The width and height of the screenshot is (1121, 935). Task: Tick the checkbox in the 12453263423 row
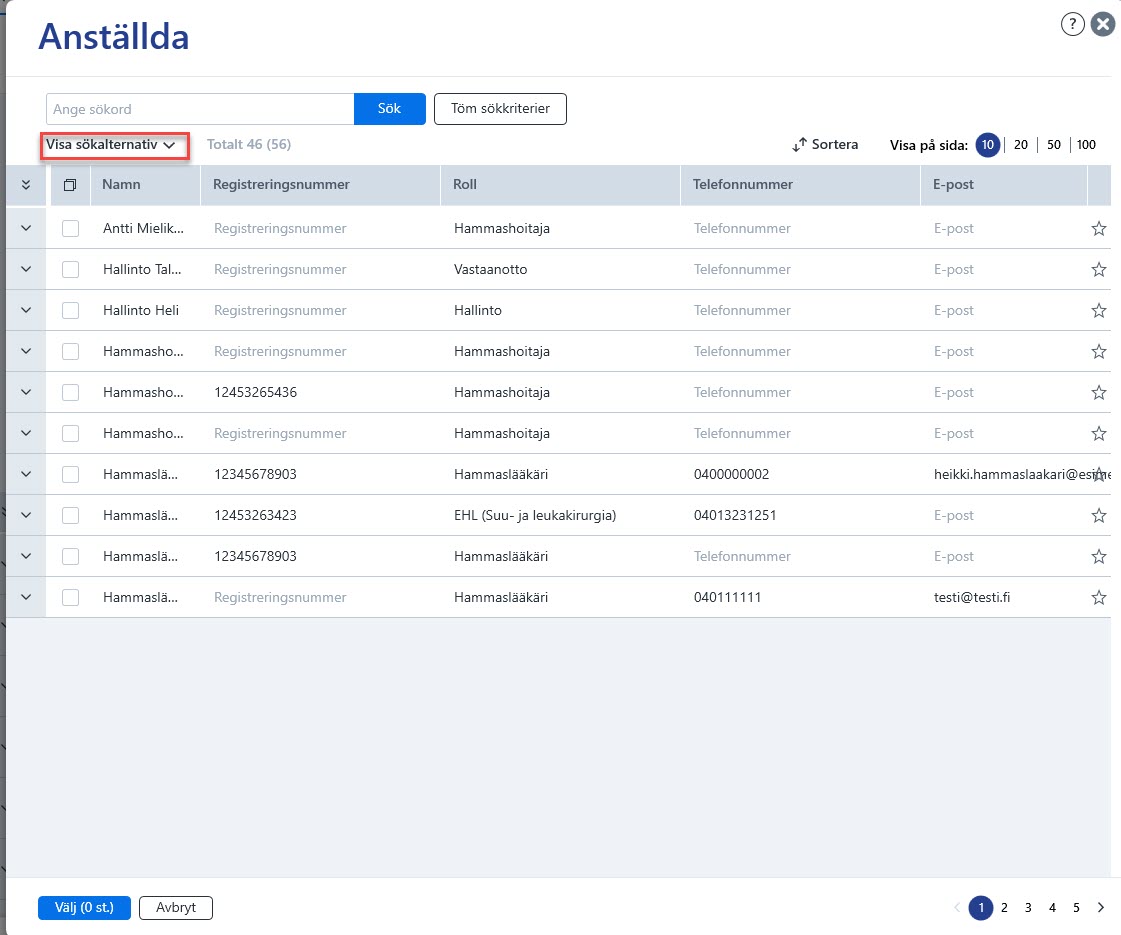point(70,515)
